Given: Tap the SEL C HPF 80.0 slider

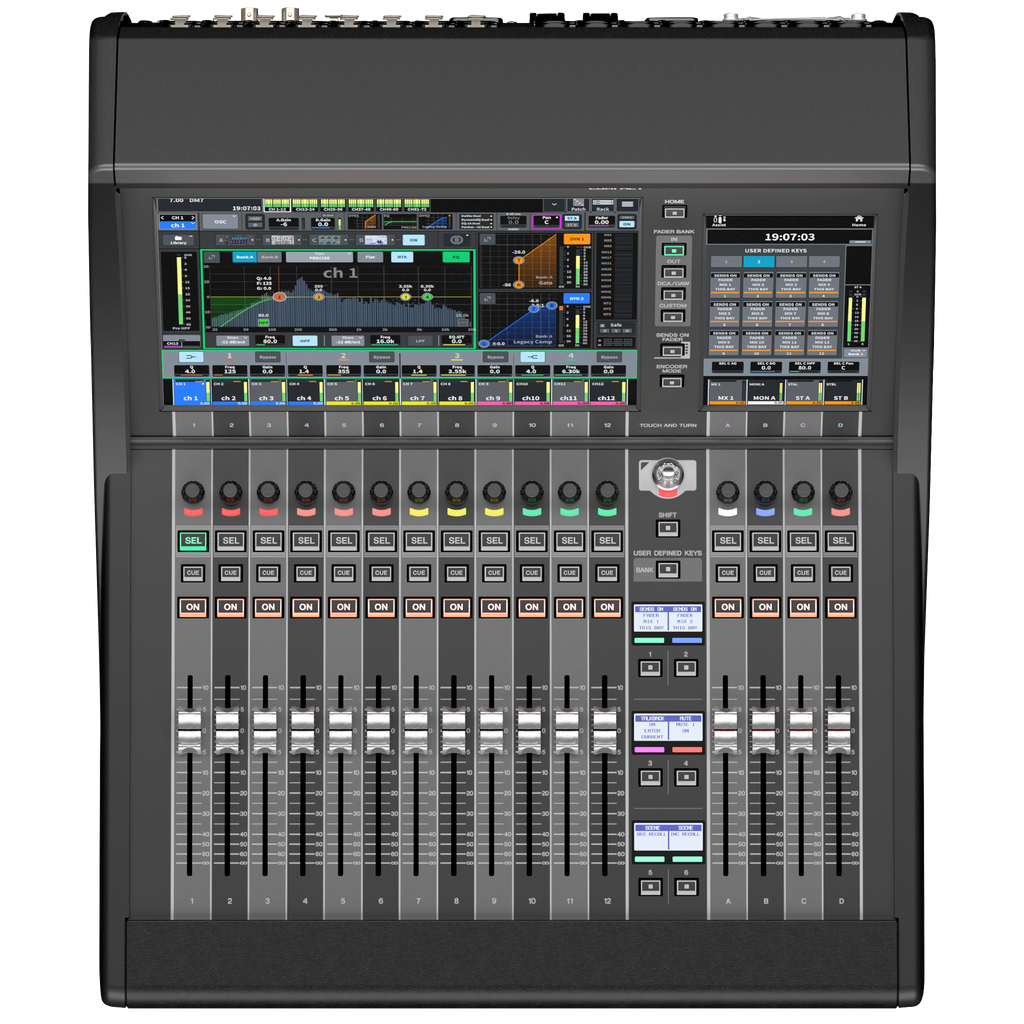Looking at the screenshot, I should pos(804,368).
